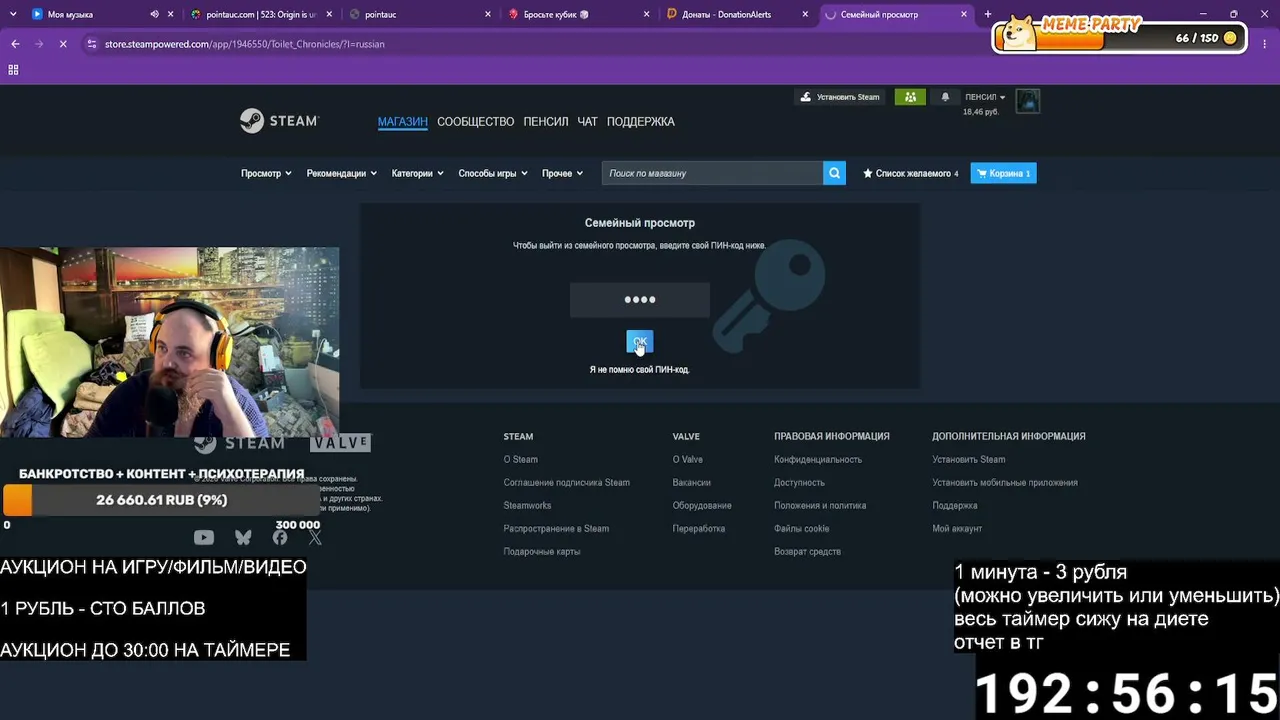Open the О Valve footer link

688,460
